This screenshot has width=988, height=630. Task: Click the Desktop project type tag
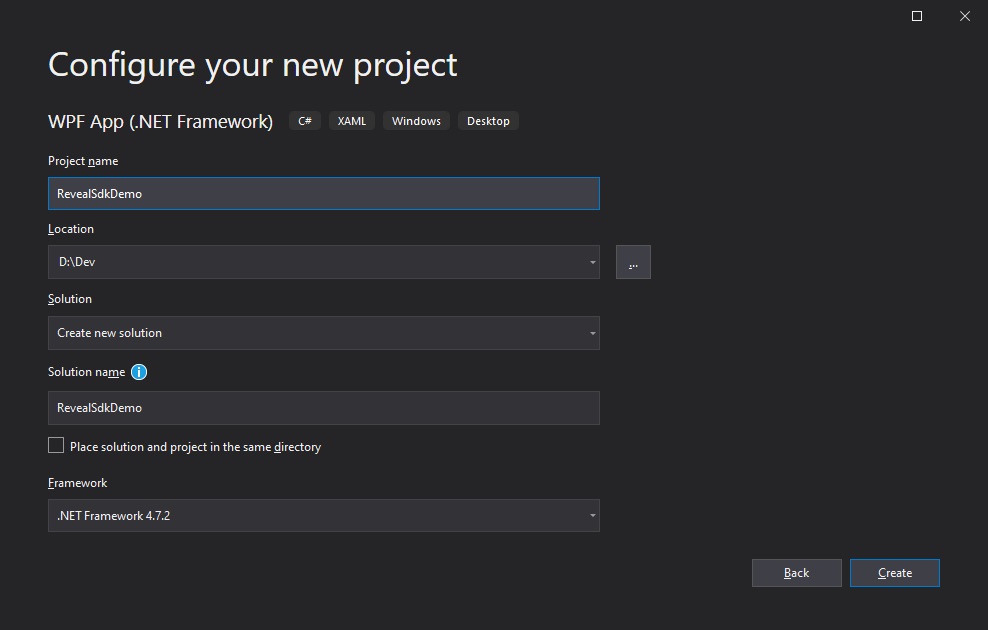pos(488,121)
